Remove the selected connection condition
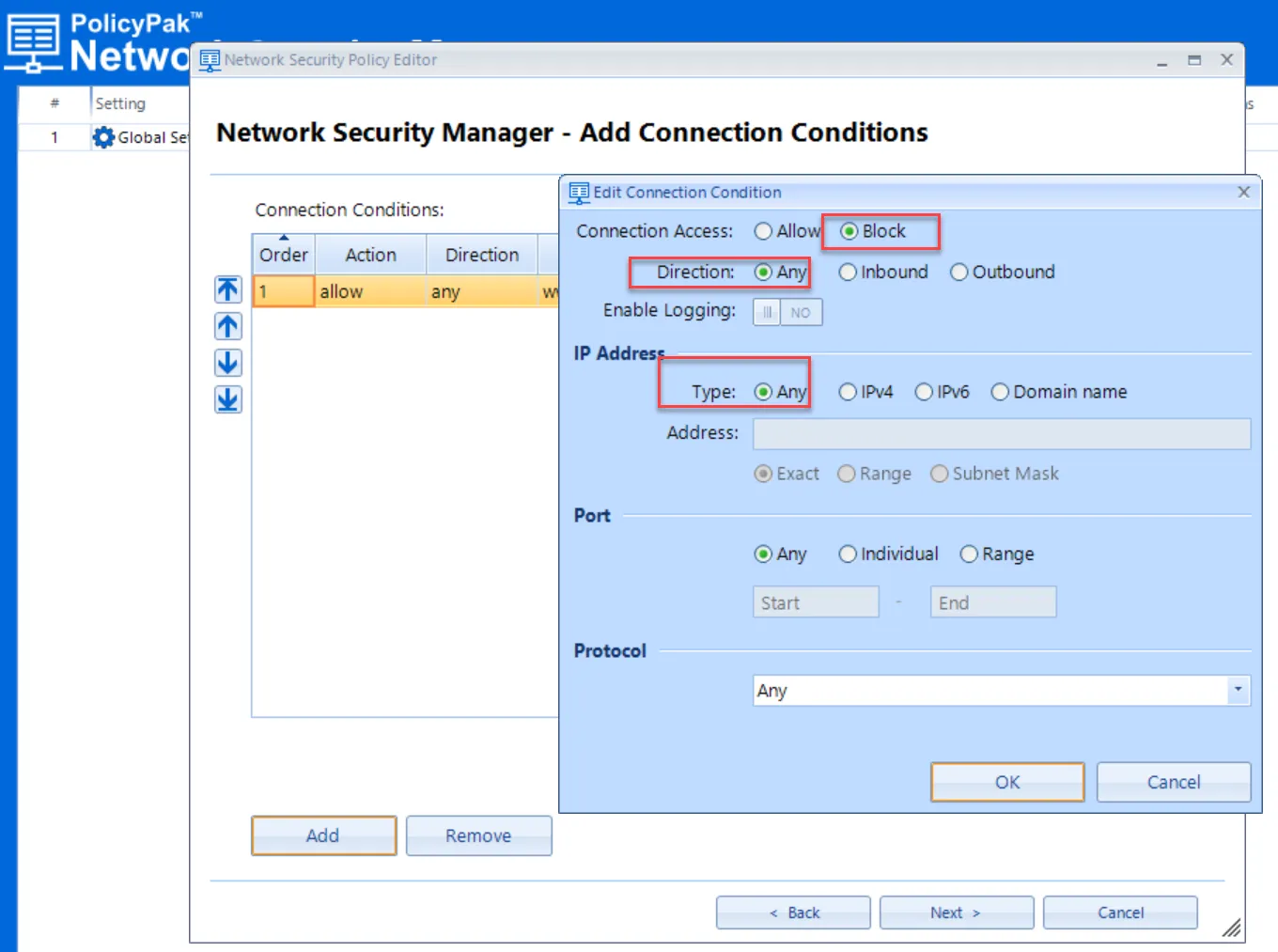This screenshot has width=1278, height=952. coord(479,835)
